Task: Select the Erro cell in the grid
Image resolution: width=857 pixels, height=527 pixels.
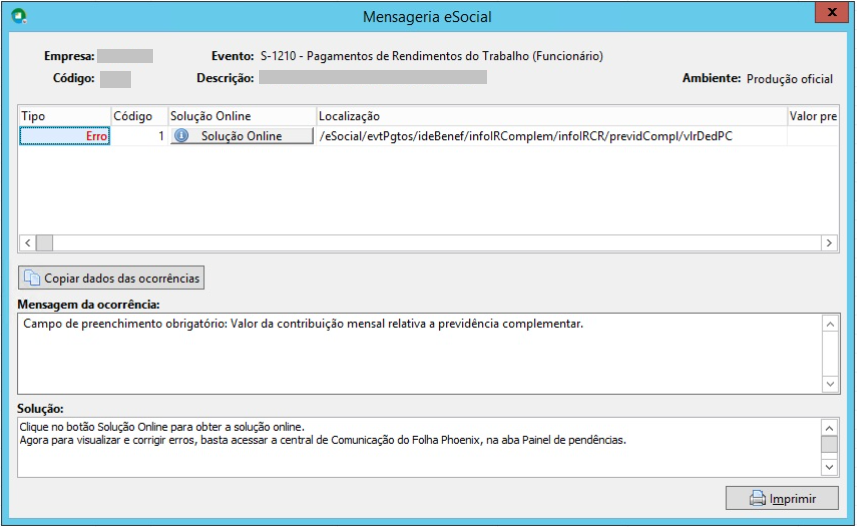Action: click(x=64, y=136)
